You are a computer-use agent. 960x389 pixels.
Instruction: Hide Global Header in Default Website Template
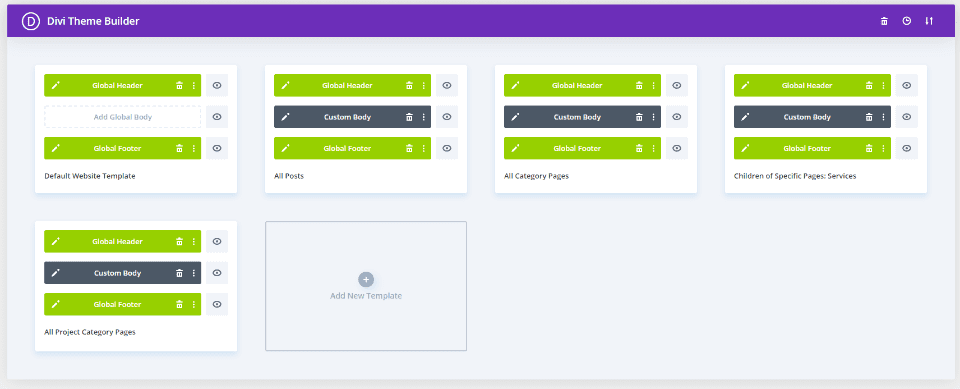[x=217, y=86]
